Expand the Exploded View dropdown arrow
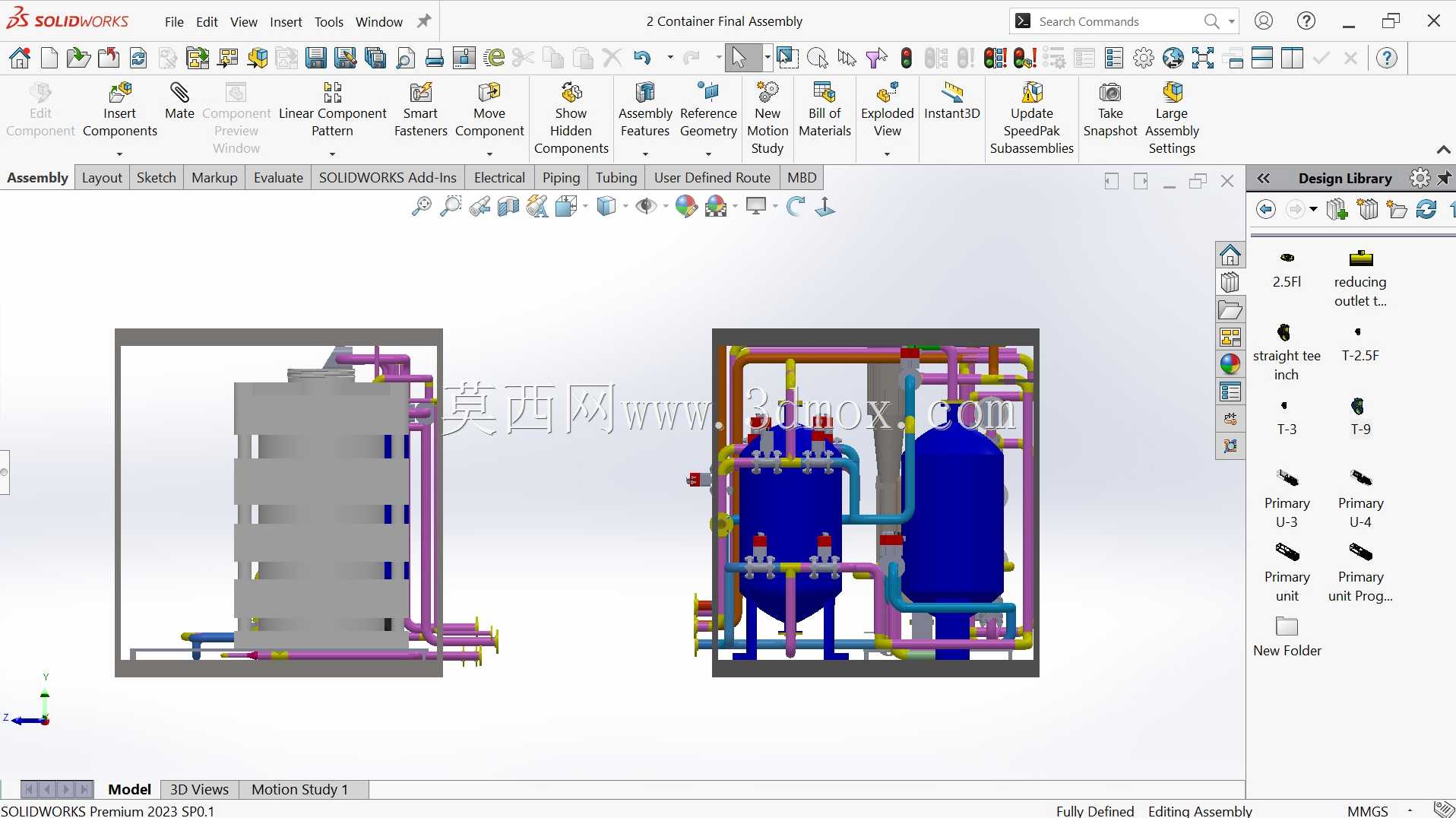Image resolution: width=1456 pixels, height=818 pixels. pos(887,154)
